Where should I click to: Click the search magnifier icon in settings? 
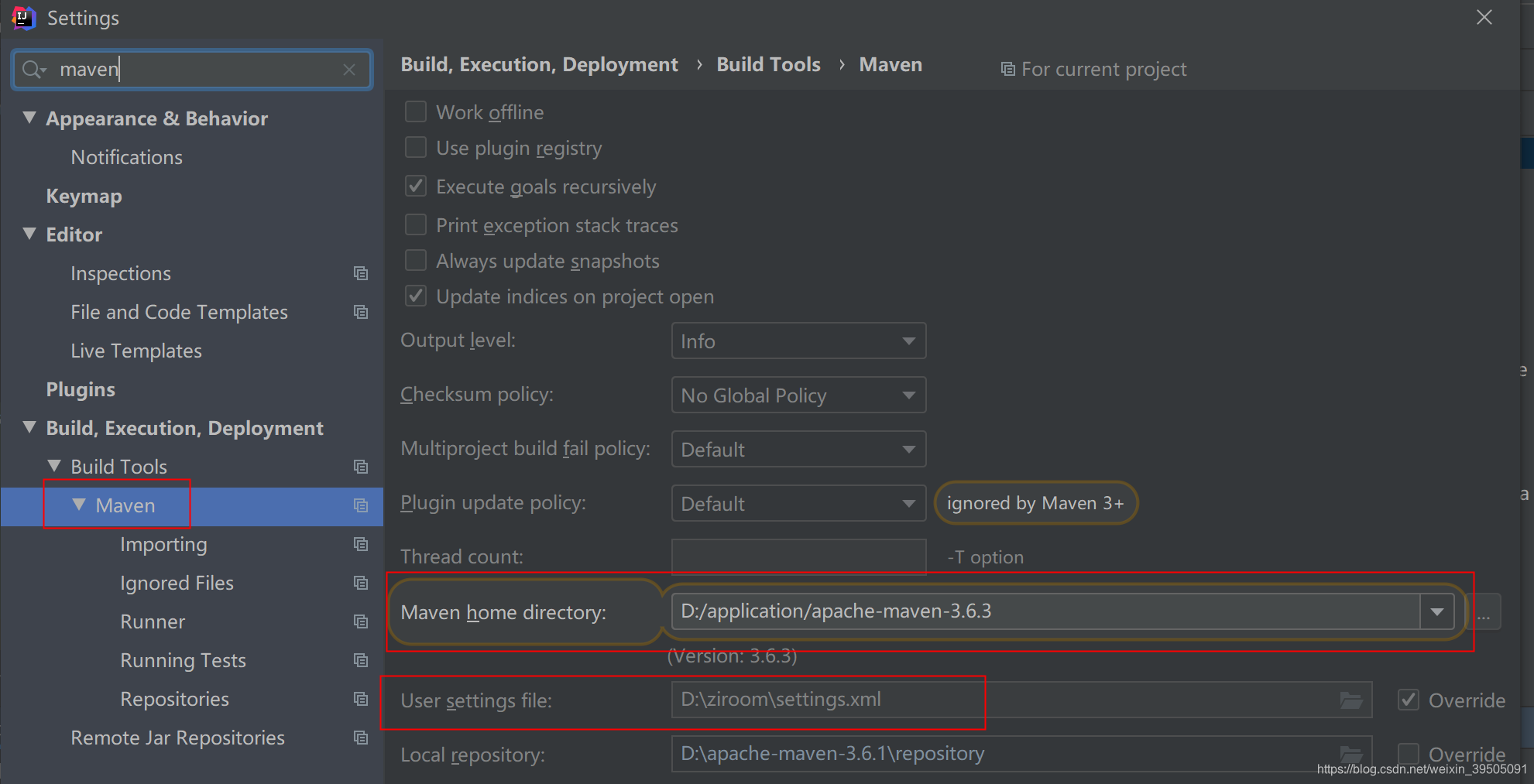34,70
